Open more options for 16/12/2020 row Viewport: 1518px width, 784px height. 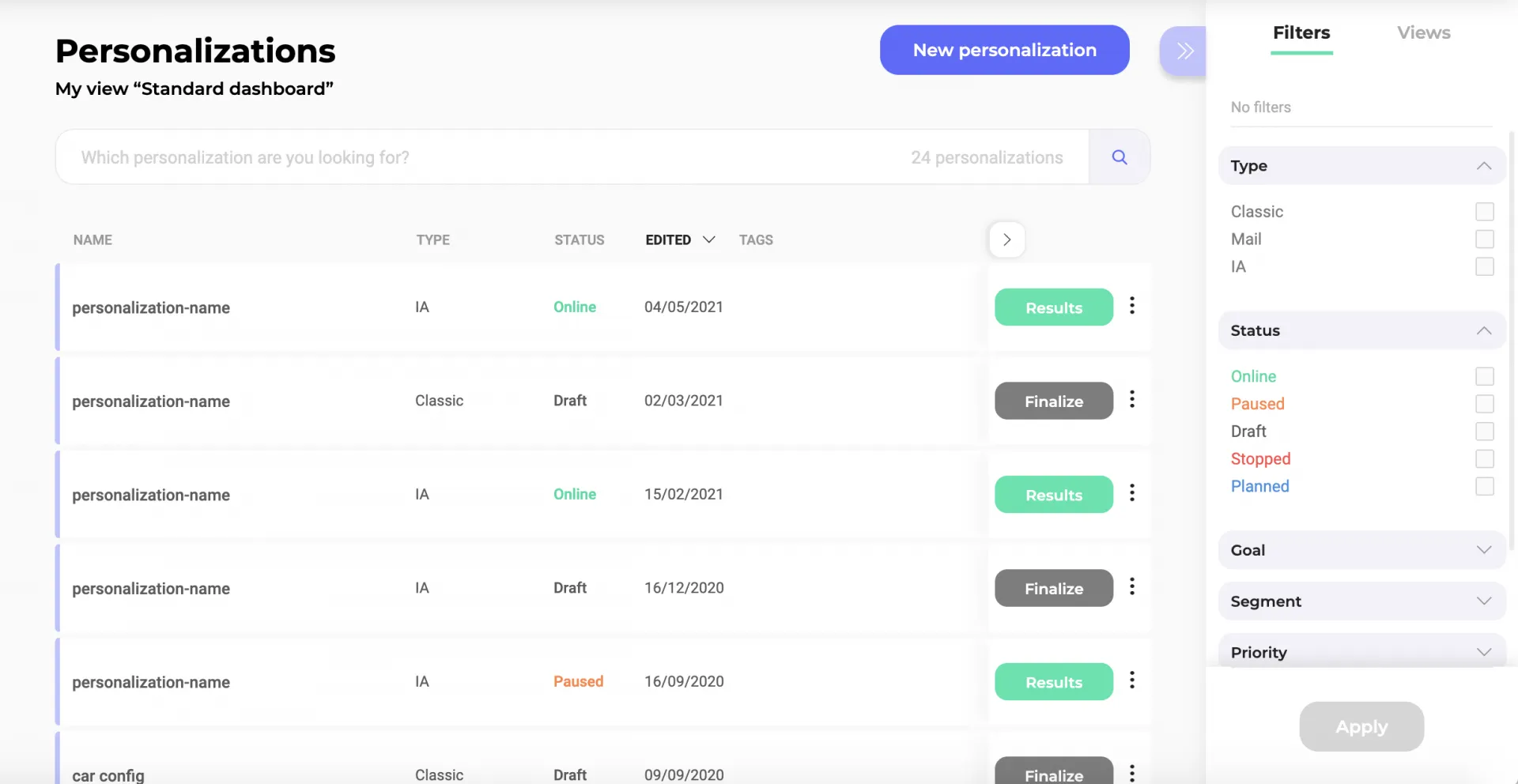1132,586
